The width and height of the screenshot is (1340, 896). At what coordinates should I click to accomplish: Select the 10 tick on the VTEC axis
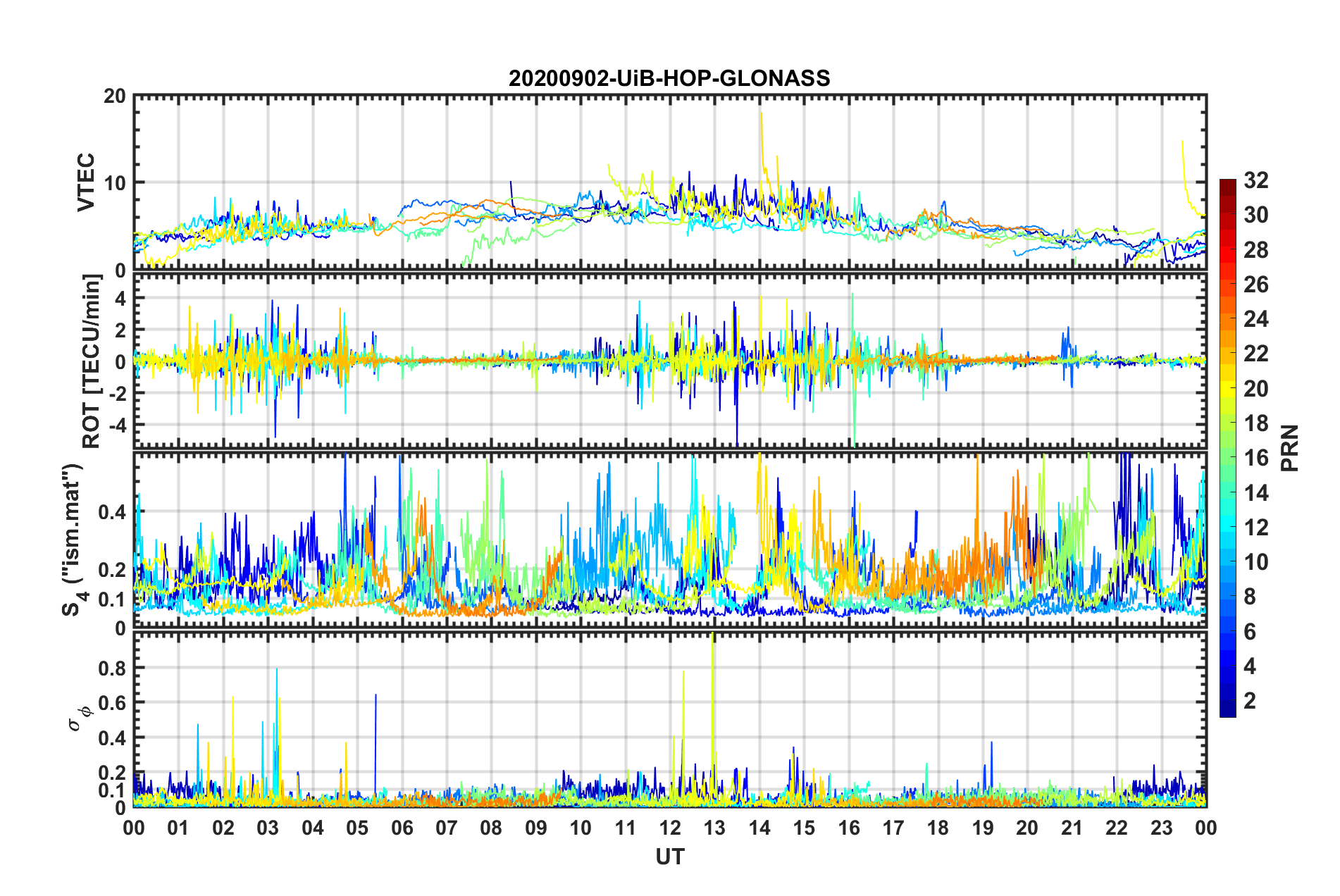[x=114, y=183]
